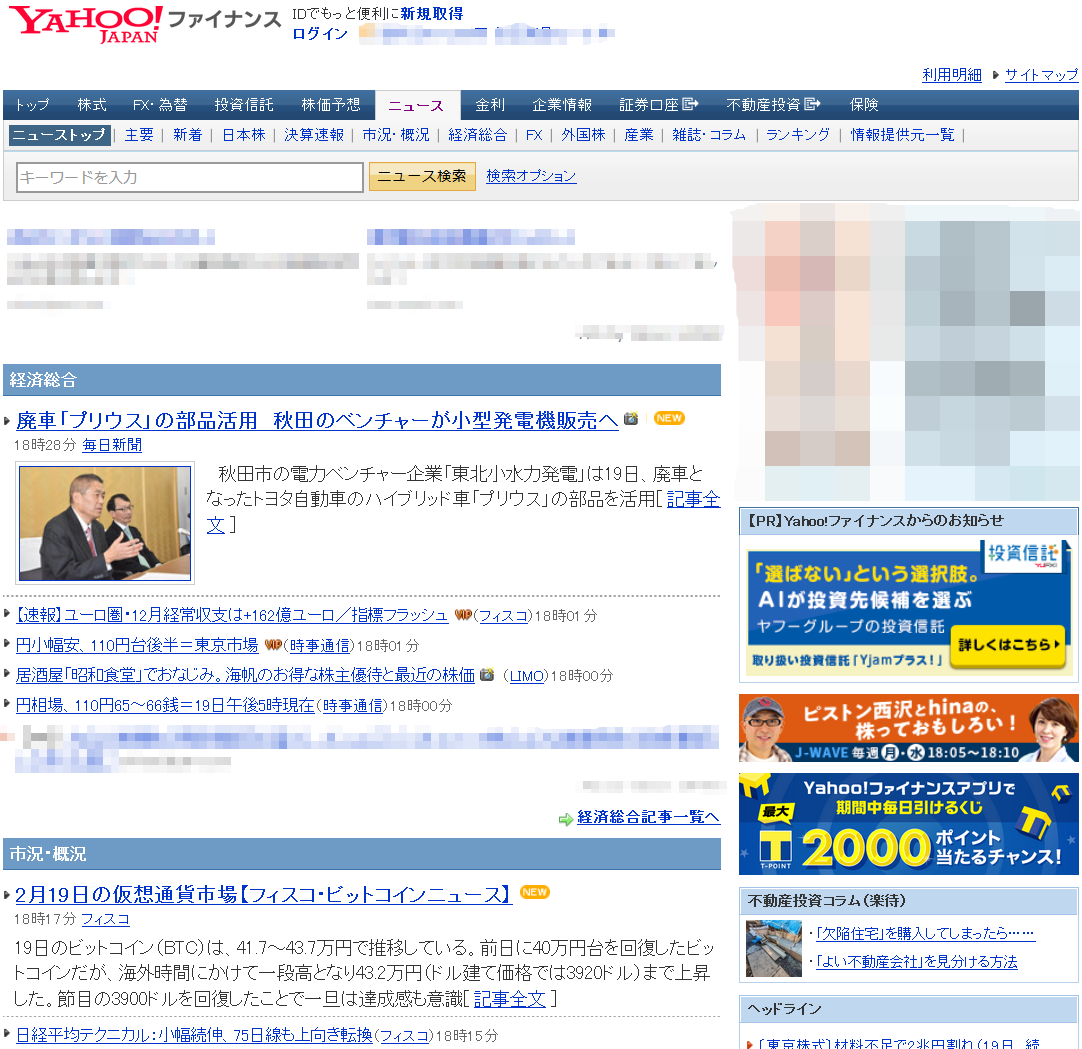Open 外国株 news sub-category
1082x1049 pixels.
tap(583, 135)
